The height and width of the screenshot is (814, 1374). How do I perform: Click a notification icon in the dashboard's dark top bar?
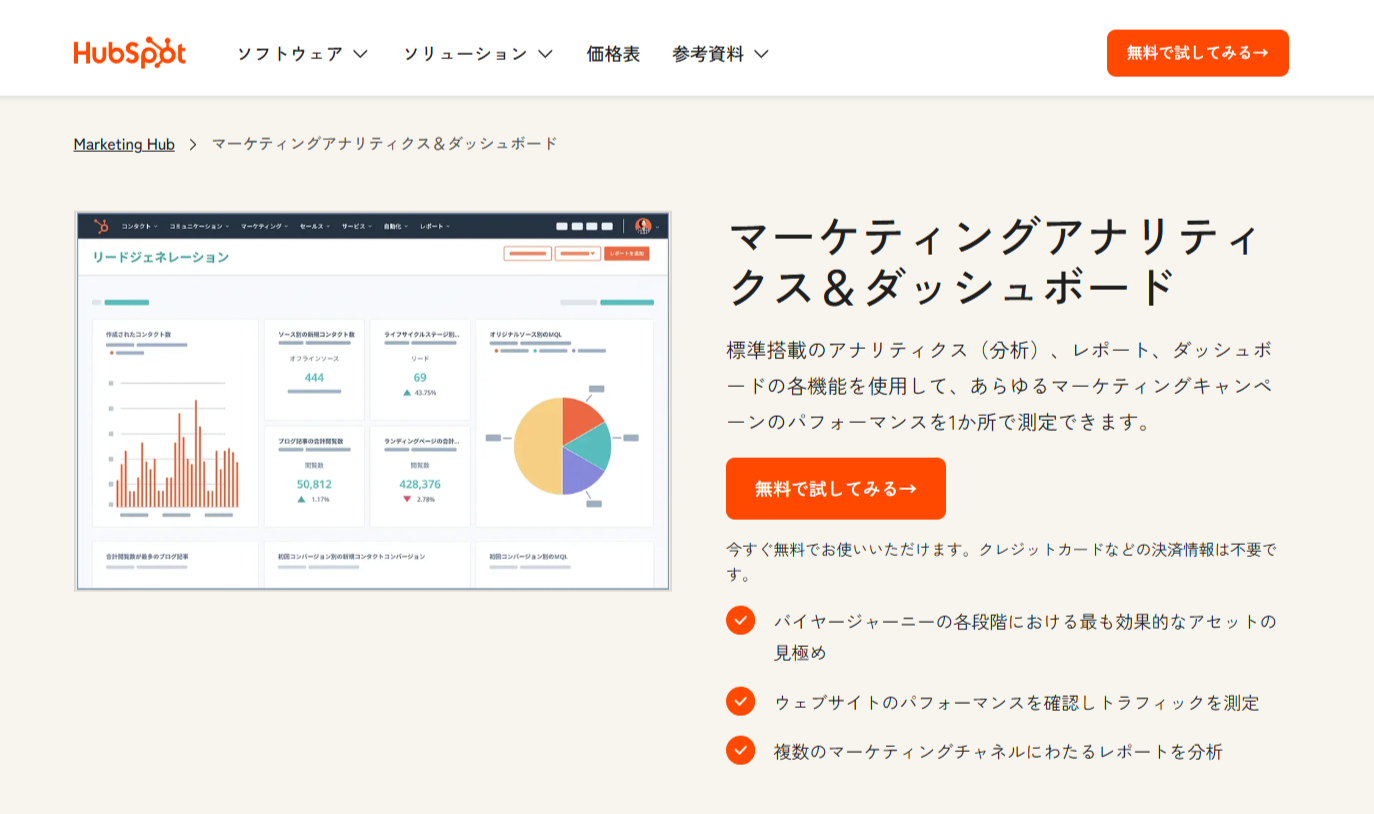(x=562, y=226)
